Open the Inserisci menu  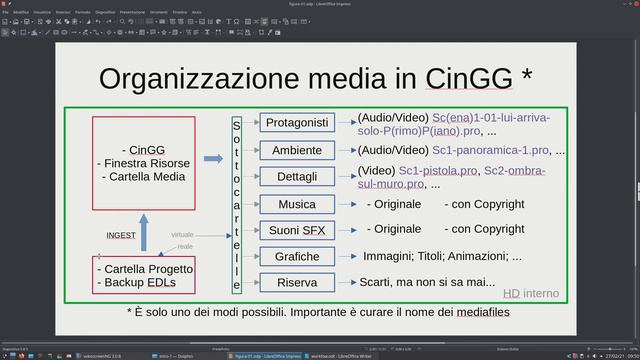click(63, 12)
